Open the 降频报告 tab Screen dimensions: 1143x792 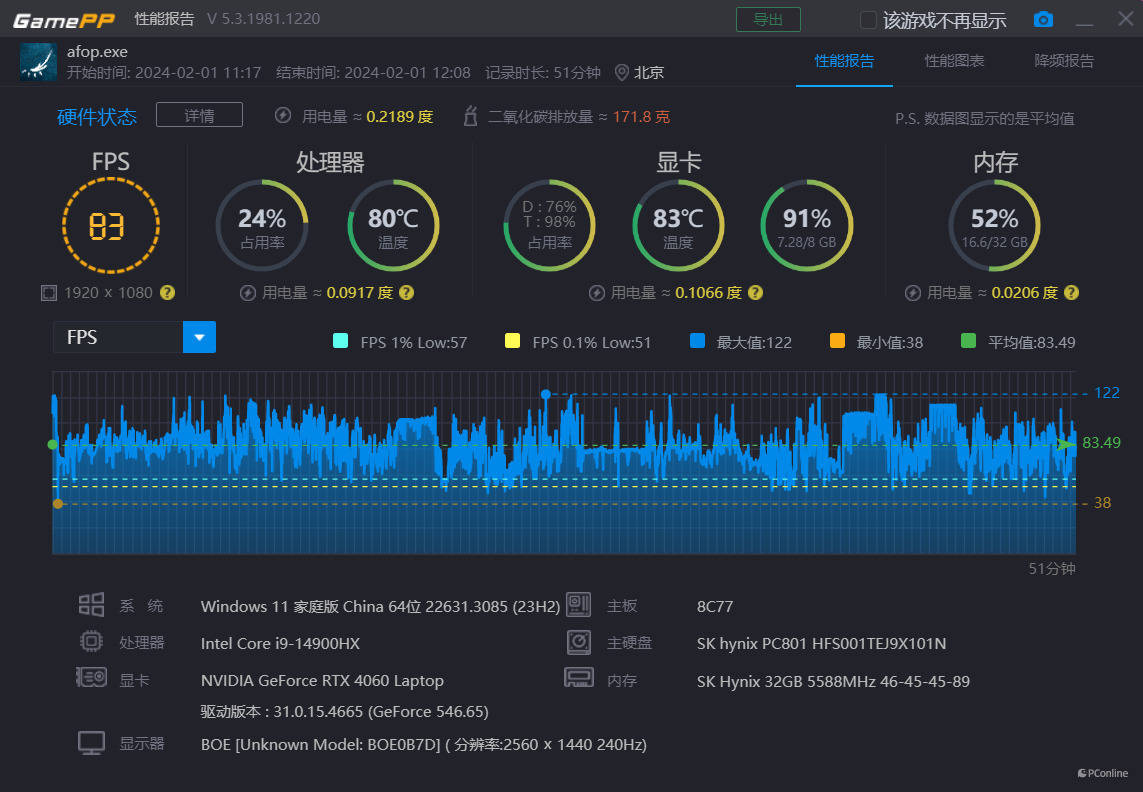pos(1064,61)
